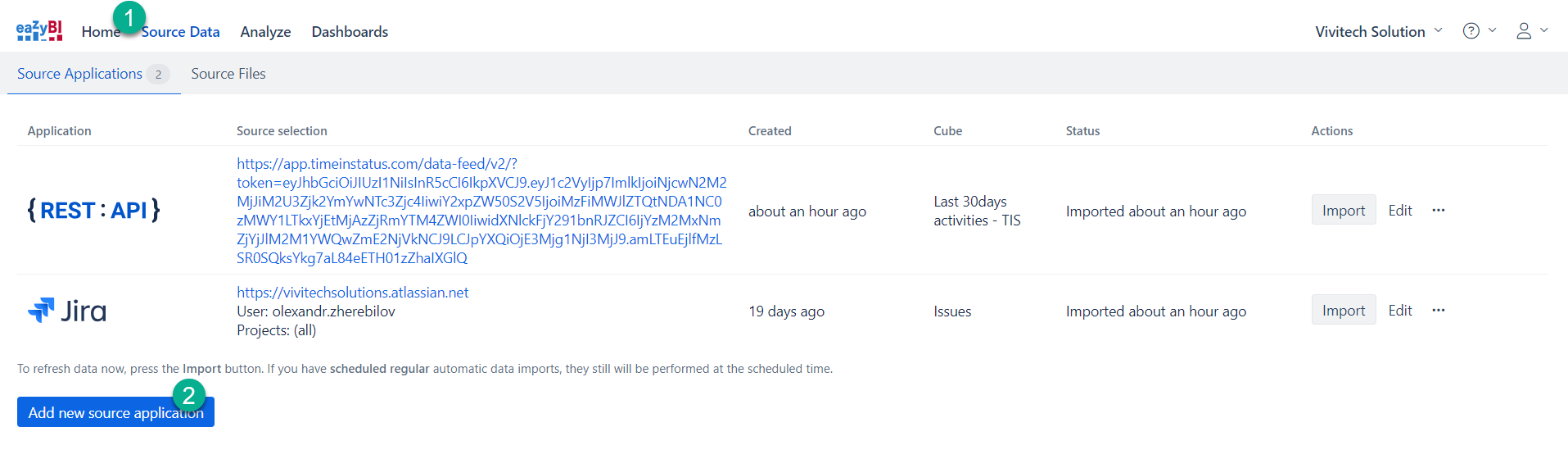Expand the chevron beside the help icon
The width and height of the screenshot is (1568, 468).
[1492, 30]
